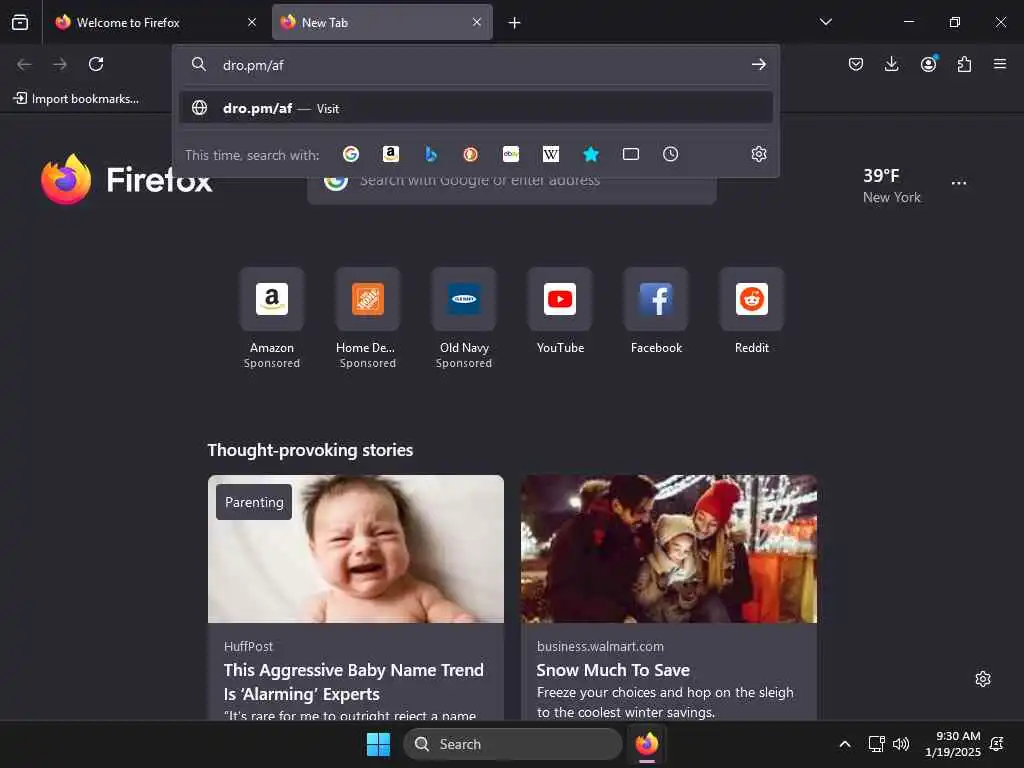The width and height of the screenshot is (1024, 768).
Task: Open the Downloads panel
Action: pyautogui.click(x=891, y=64)
